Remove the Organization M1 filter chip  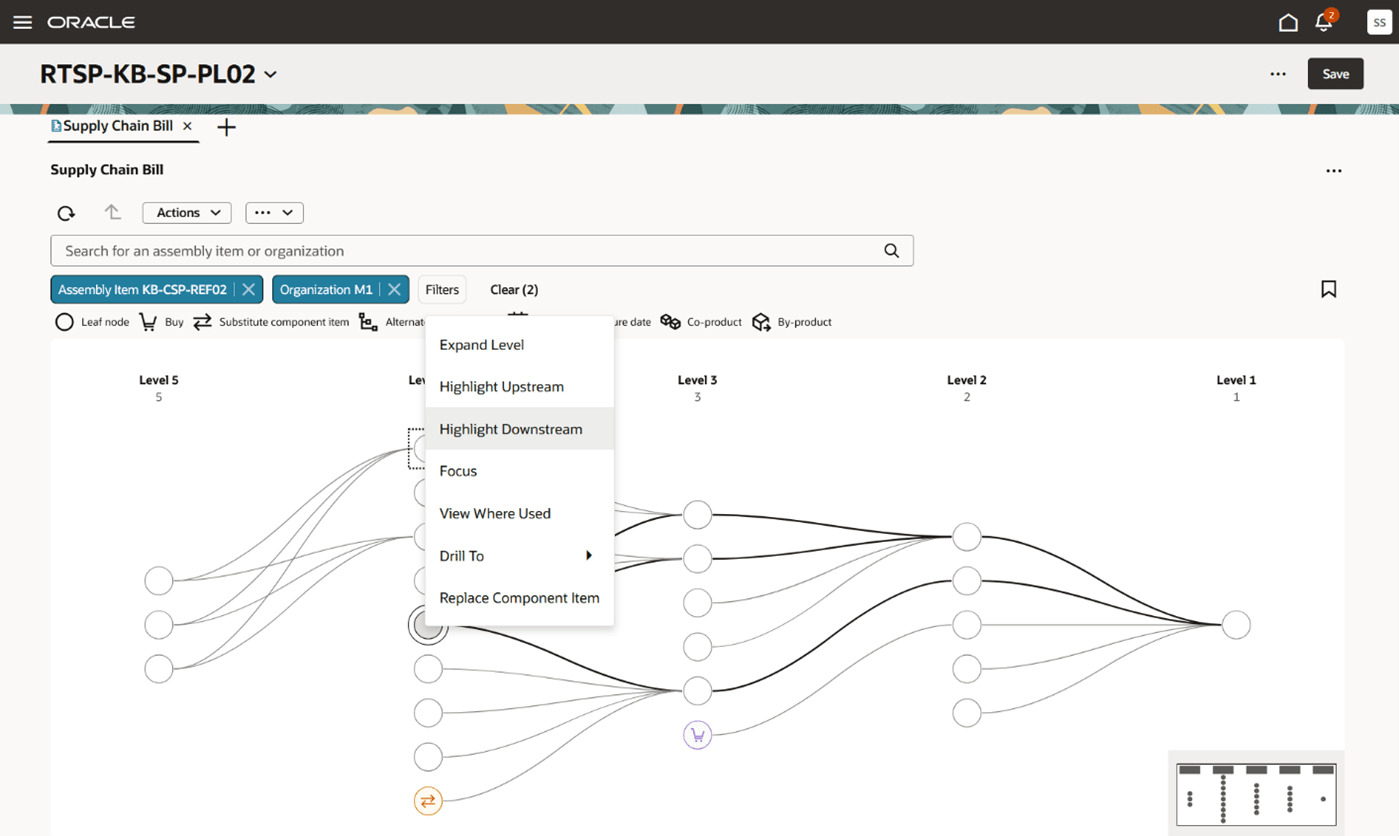click(395, 289)
